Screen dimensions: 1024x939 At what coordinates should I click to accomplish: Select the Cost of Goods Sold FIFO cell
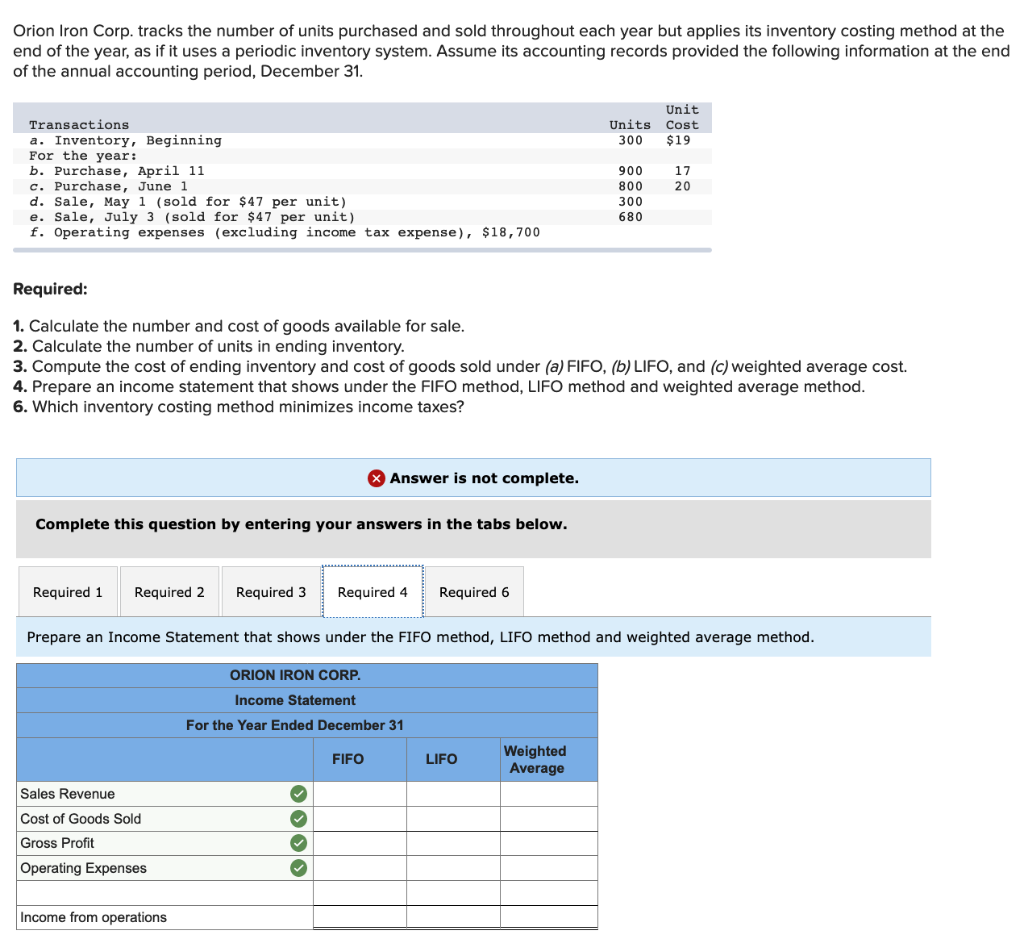[360, 819]
